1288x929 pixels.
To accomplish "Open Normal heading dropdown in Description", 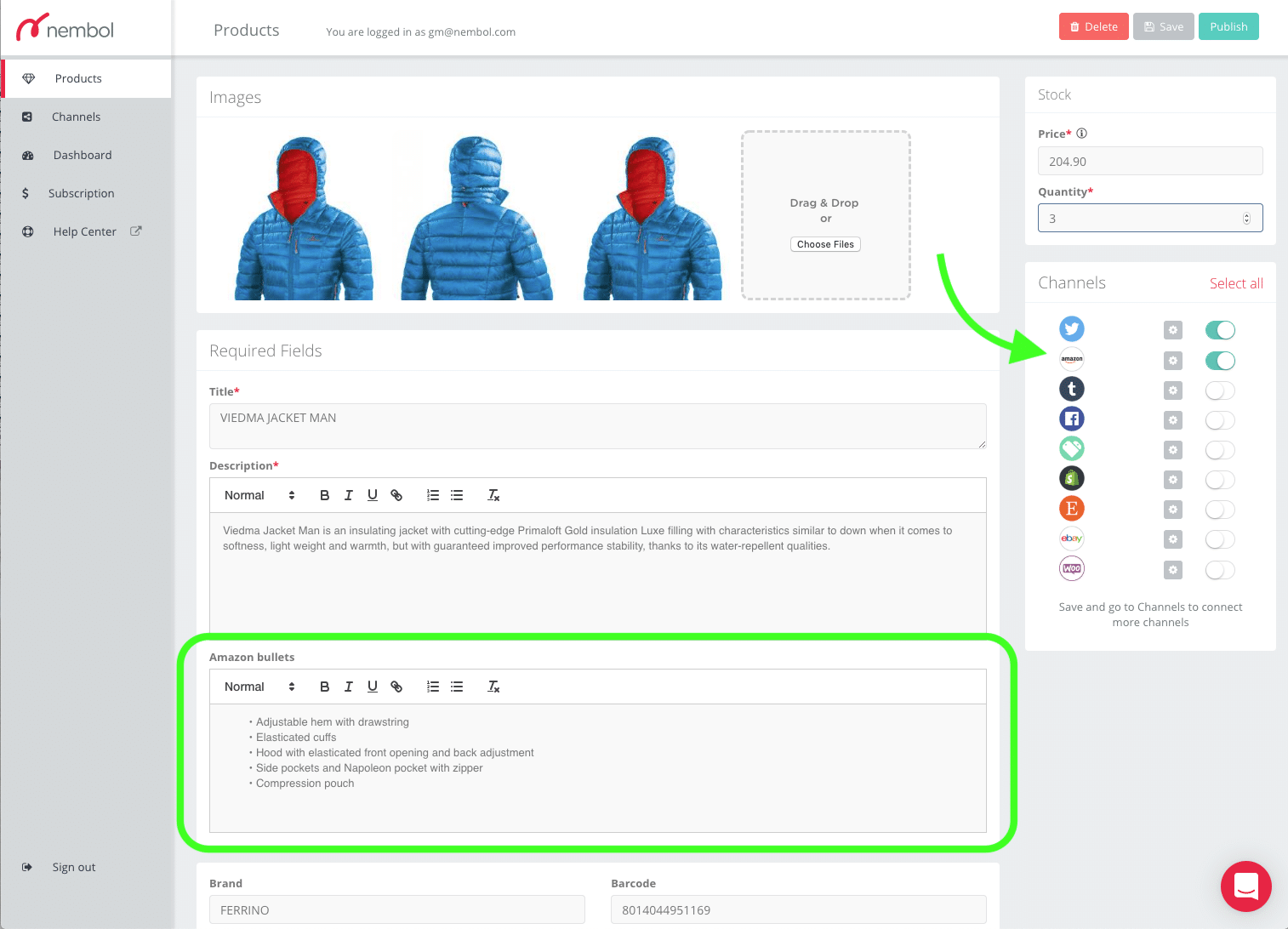I will pos(259,495).
